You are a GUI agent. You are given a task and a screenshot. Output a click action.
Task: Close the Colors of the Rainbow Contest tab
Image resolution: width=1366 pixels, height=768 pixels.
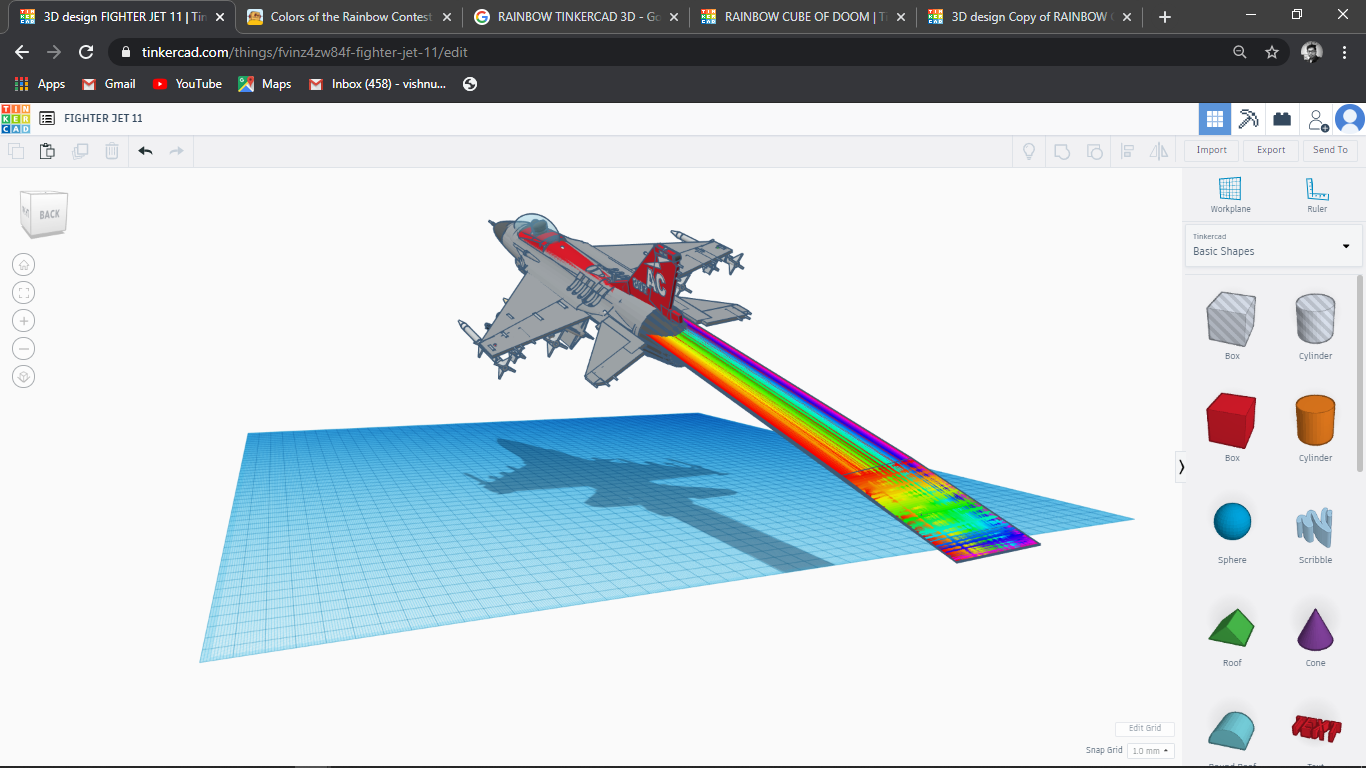[446, 17]
